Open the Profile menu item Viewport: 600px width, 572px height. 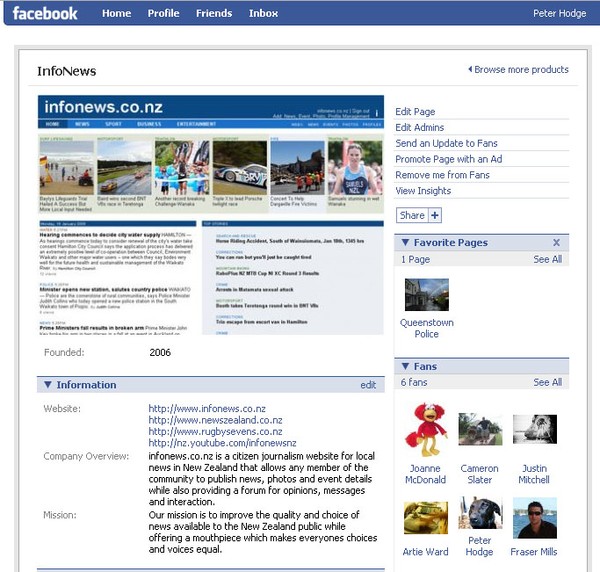click(x=164, y=13)
